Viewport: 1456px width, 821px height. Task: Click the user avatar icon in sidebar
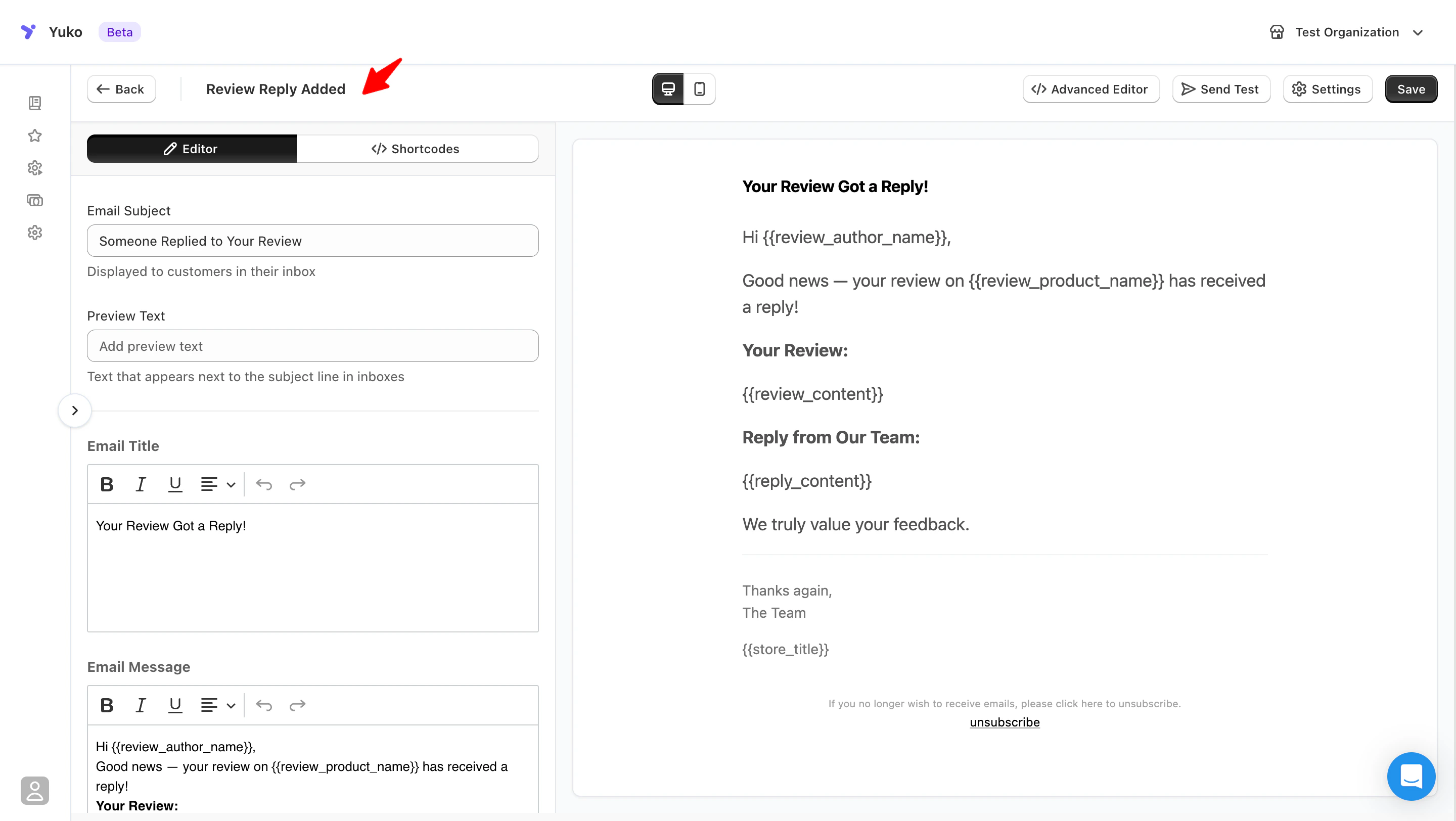pyautogui.click(x=35, y=790)
